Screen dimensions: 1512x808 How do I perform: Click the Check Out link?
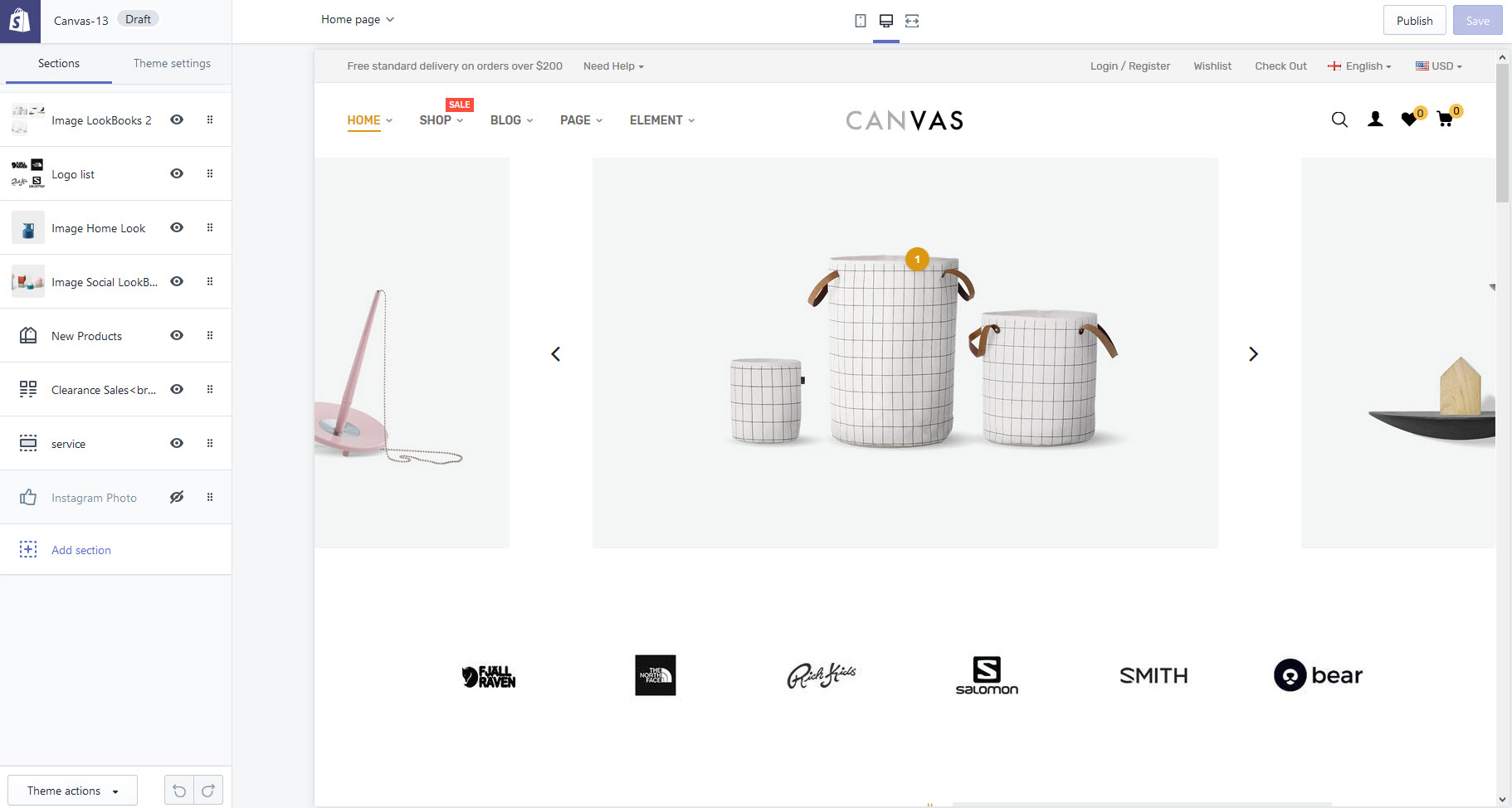pos(1280,66)
